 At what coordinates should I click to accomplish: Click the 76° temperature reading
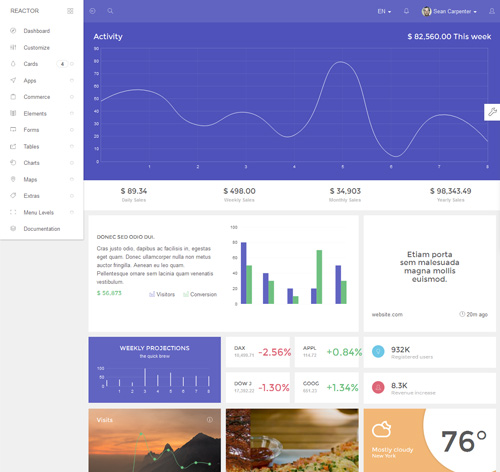[464, 441]
